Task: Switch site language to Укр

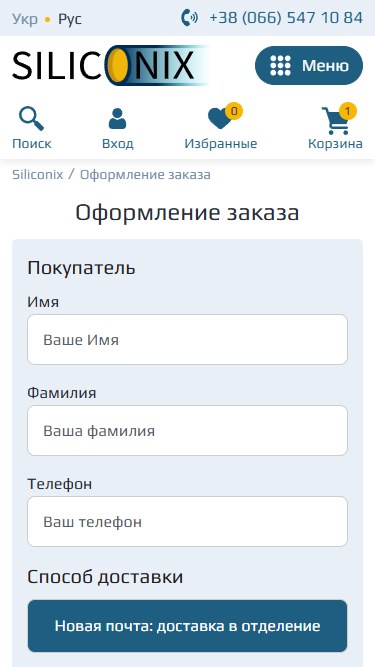Action: 25,19
